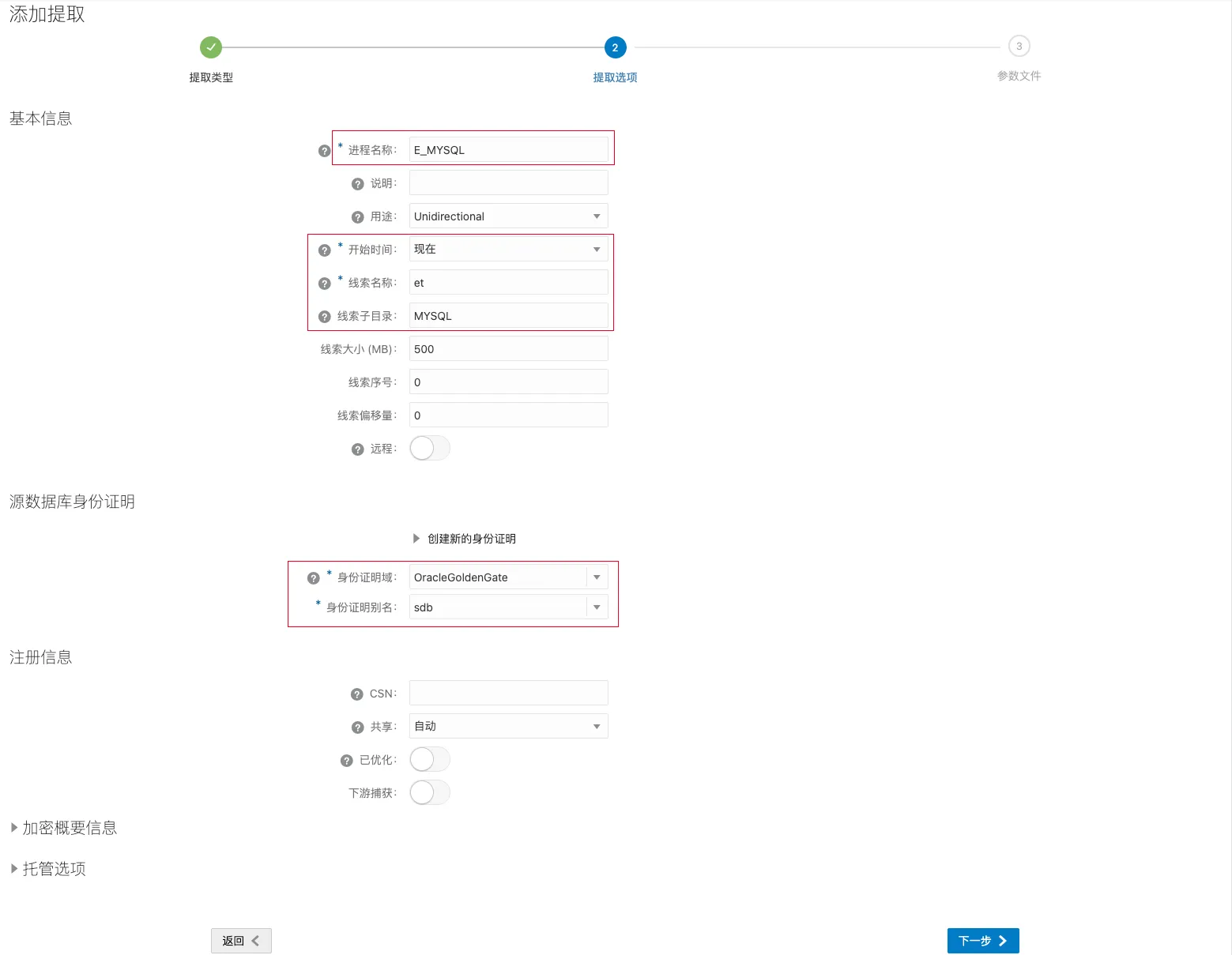This screenshot has height=955, width=1232.
Task: Enable the 下游捕获 toggle
Action: point(429,792)
